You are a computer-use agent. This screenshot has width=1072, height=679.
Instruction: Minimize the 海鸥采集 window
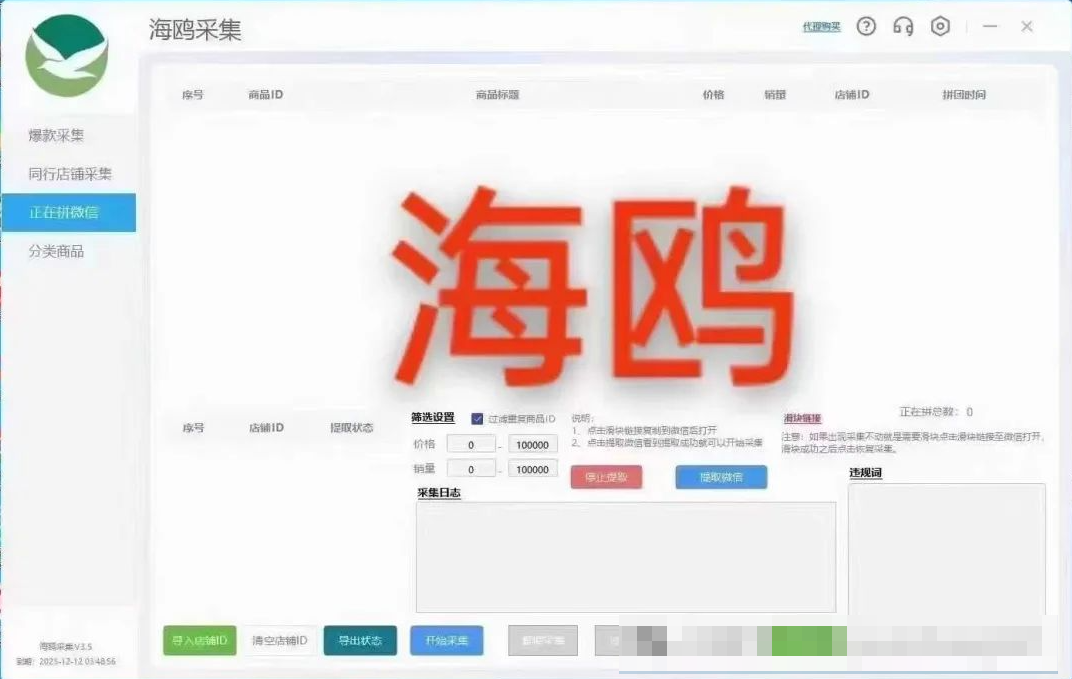pos(990,26)
